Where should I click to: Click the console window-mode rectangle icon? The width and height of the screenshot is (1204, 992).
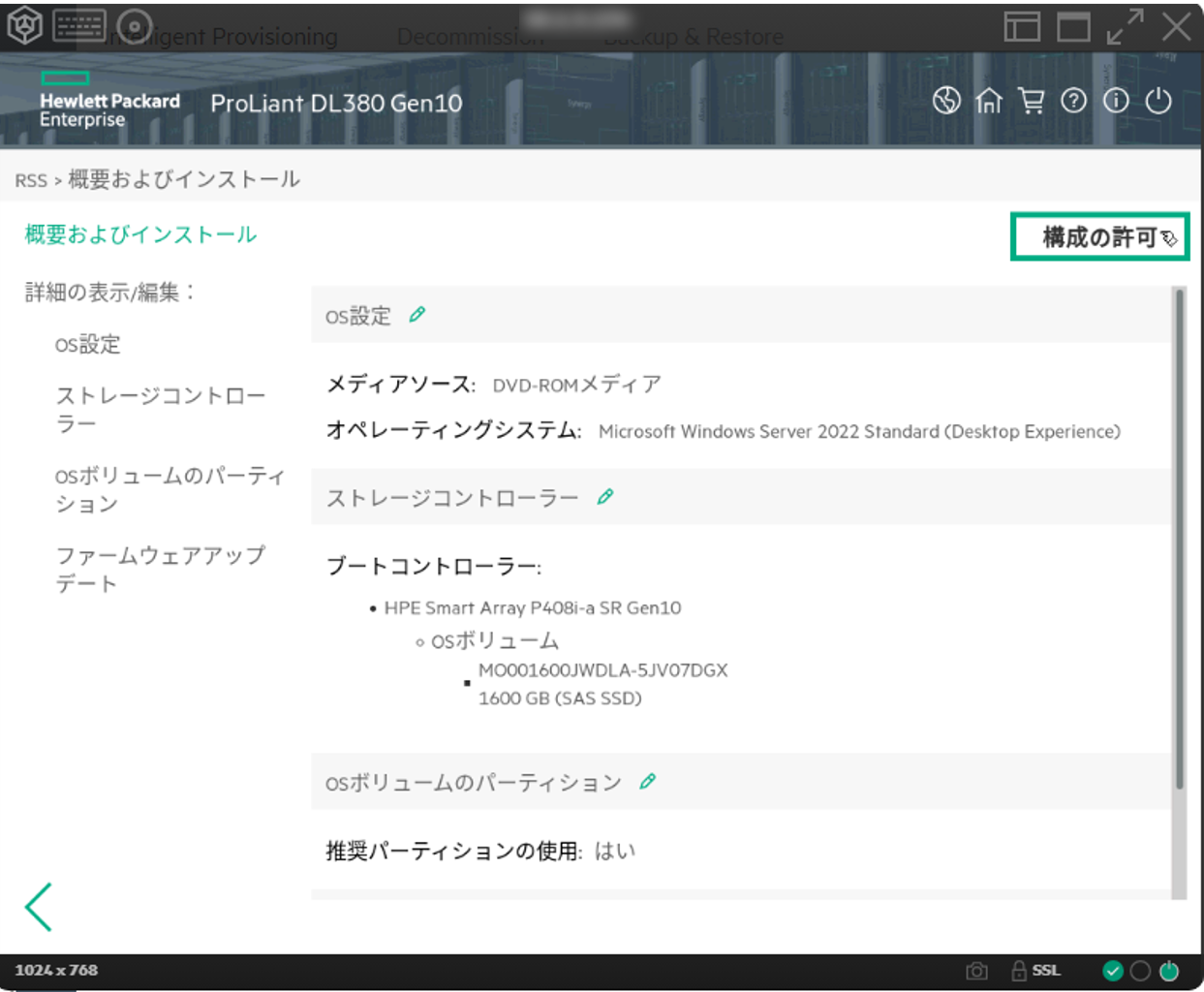(1073, 26)
